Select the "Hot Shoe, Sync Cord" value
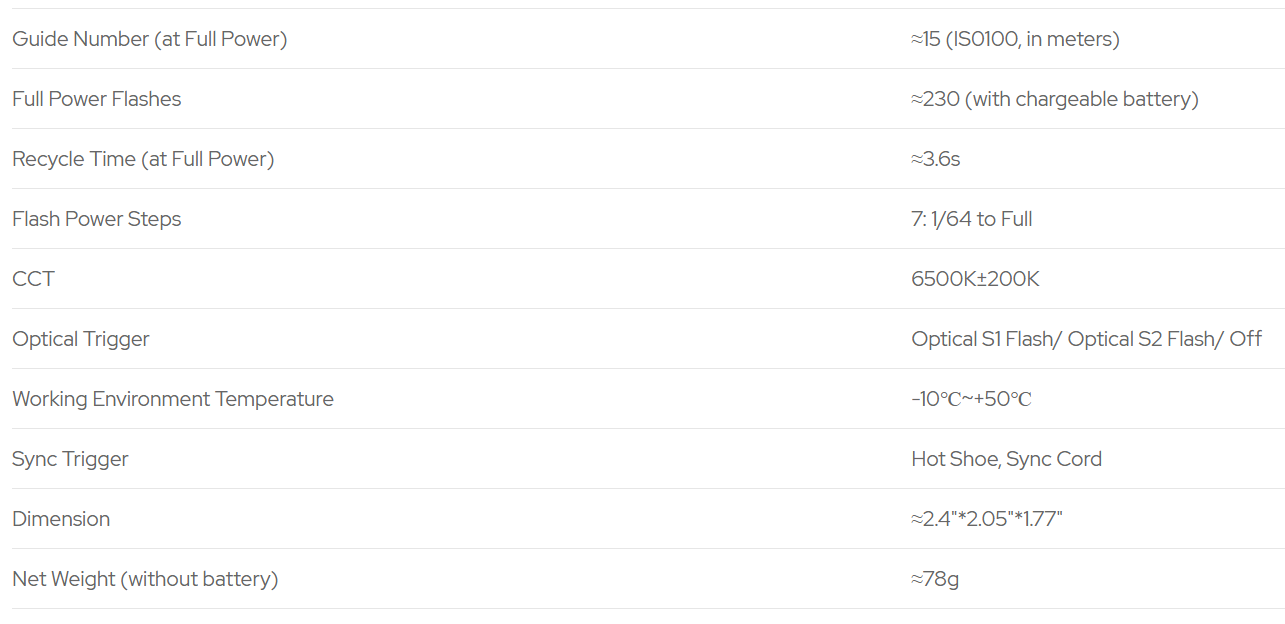Screen dimensions: 1285x624 (x=1006, y=459)
